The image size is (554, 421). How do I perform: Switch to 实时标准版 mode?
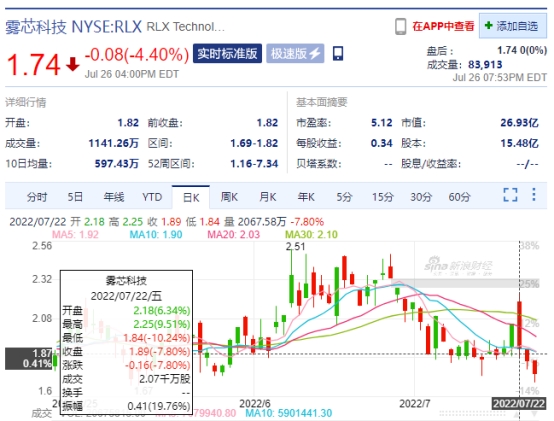point(227,53)
